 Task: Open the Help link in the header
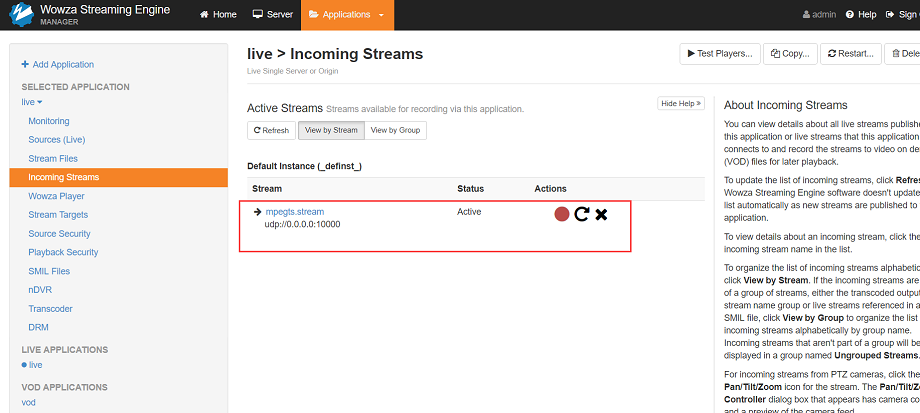pos(861,15)
